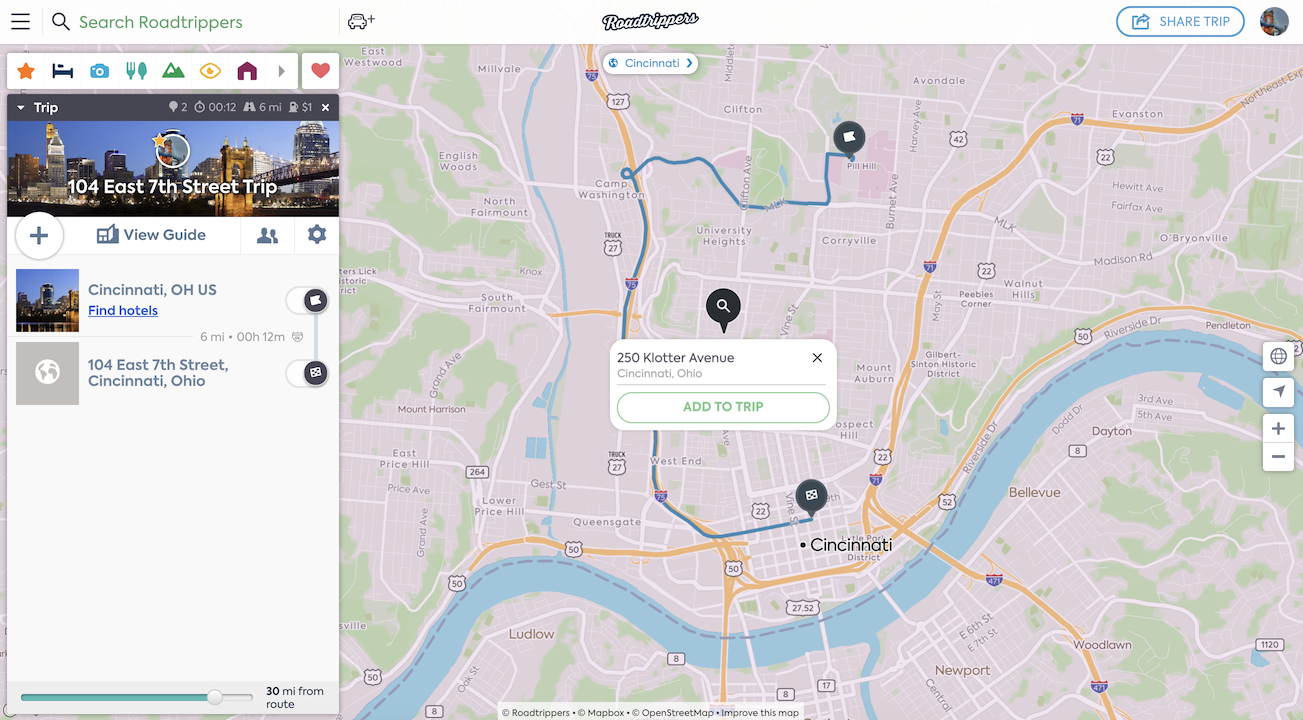Close the 250 Klotter Avenue popup
Image resolution: width=1303 pixels, height=720 pixels.
click(817, 358)
